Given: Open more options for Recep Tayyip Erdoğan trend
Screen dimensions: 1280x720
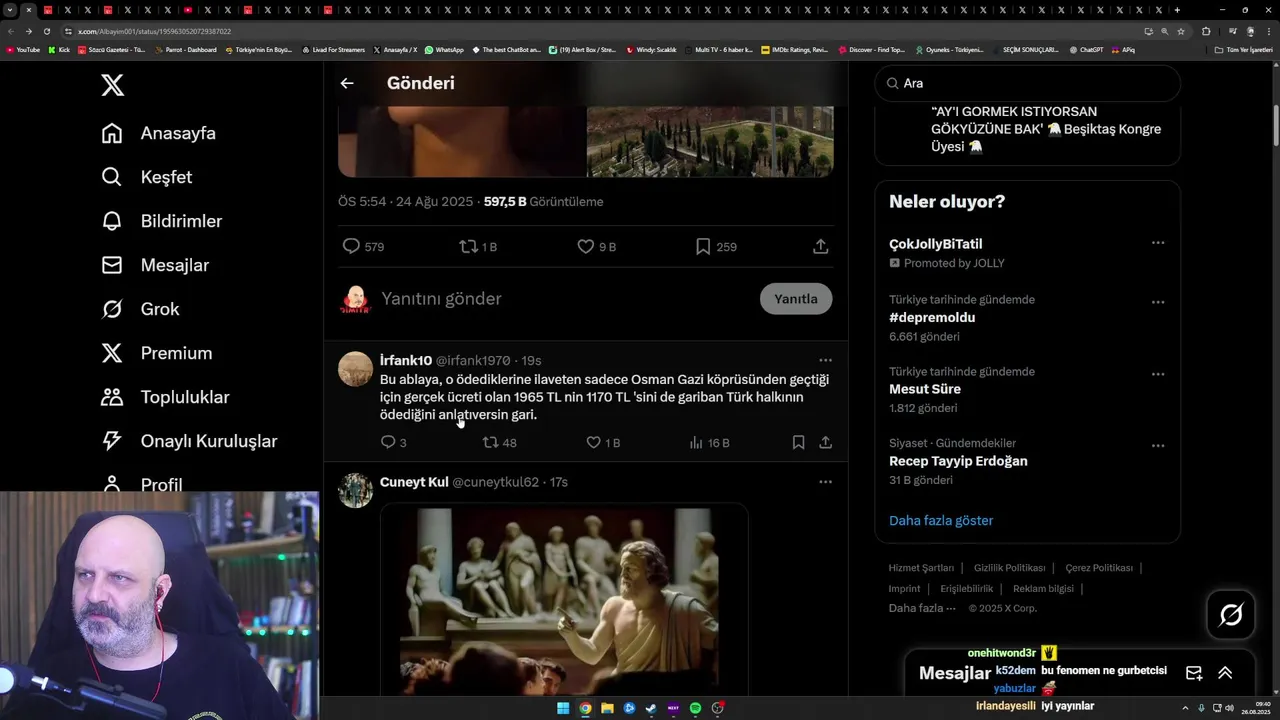Looking at the screenshot, I should pyautogui.click(x=1158, y=446).
